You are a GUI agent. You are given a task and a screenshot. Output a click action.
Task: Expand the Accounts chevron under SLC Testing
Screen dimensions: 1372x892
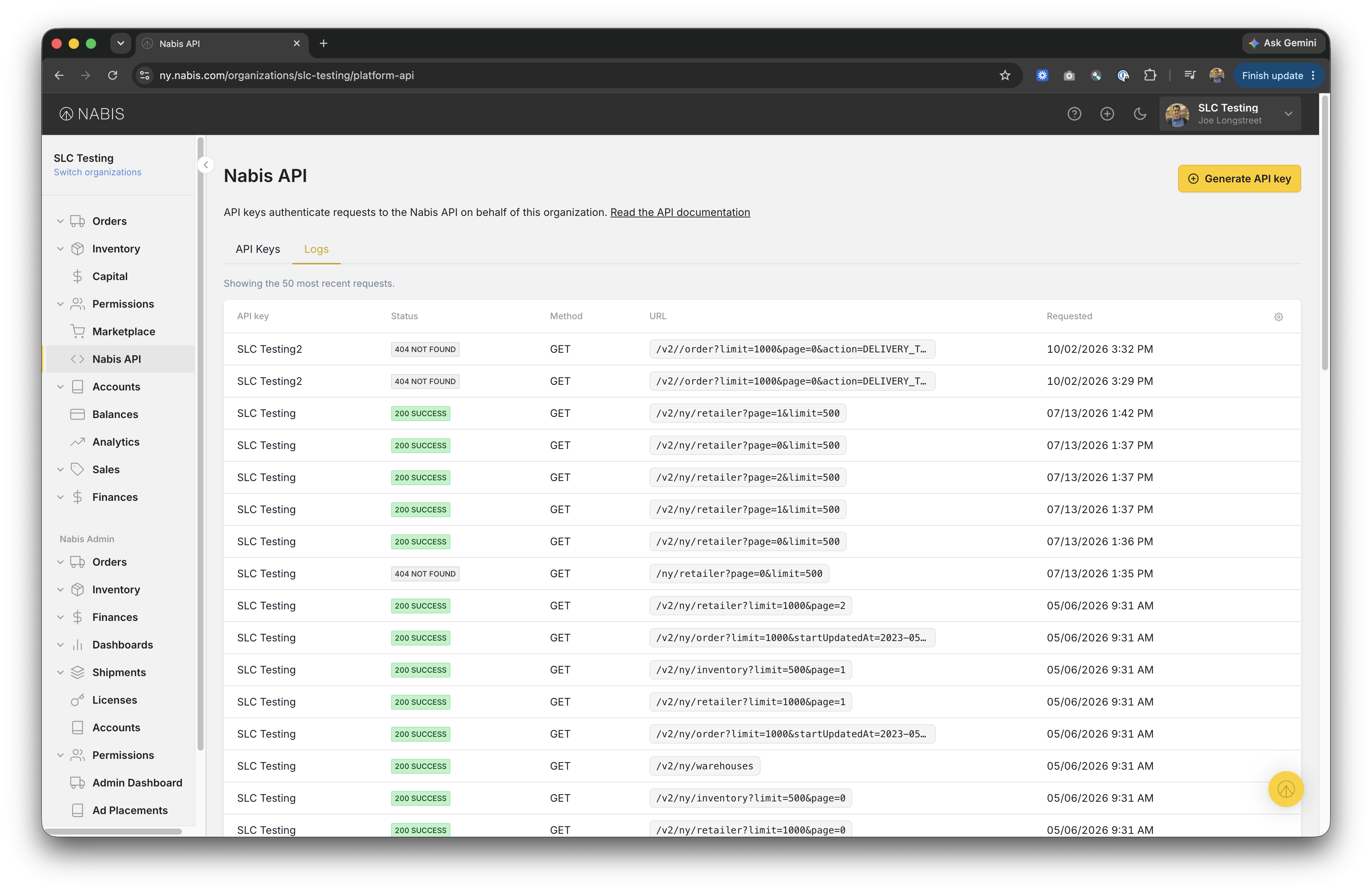tap(60, 386)
